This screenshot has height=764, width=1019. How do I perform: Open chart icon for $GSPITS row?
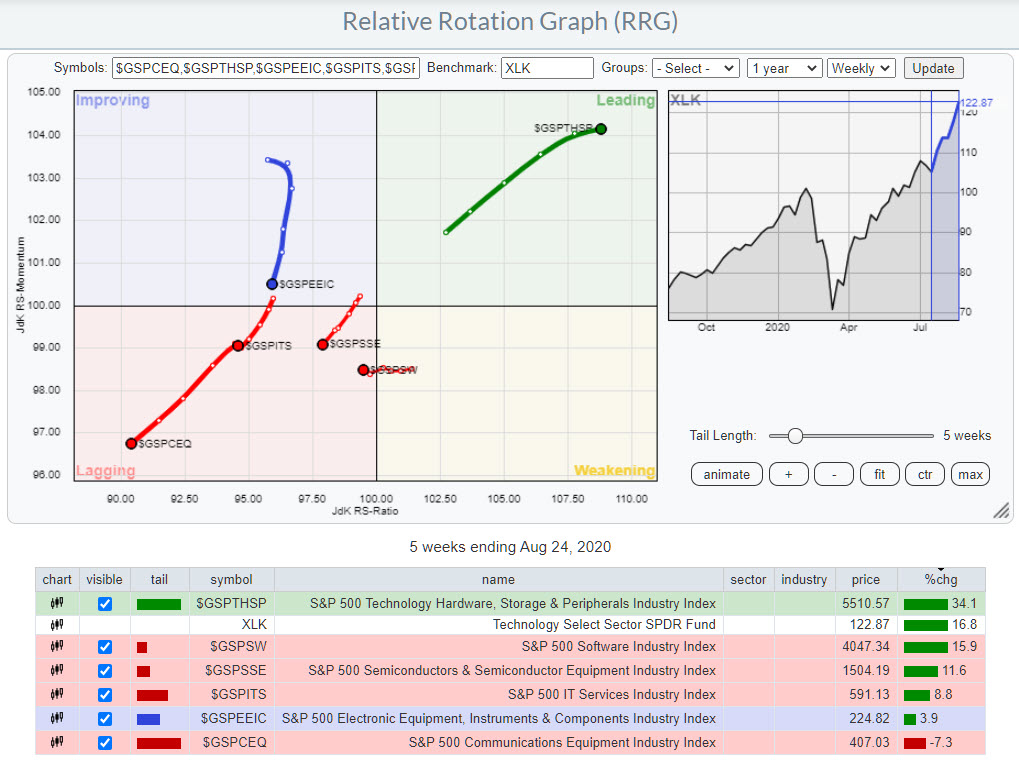coord(57,695)
